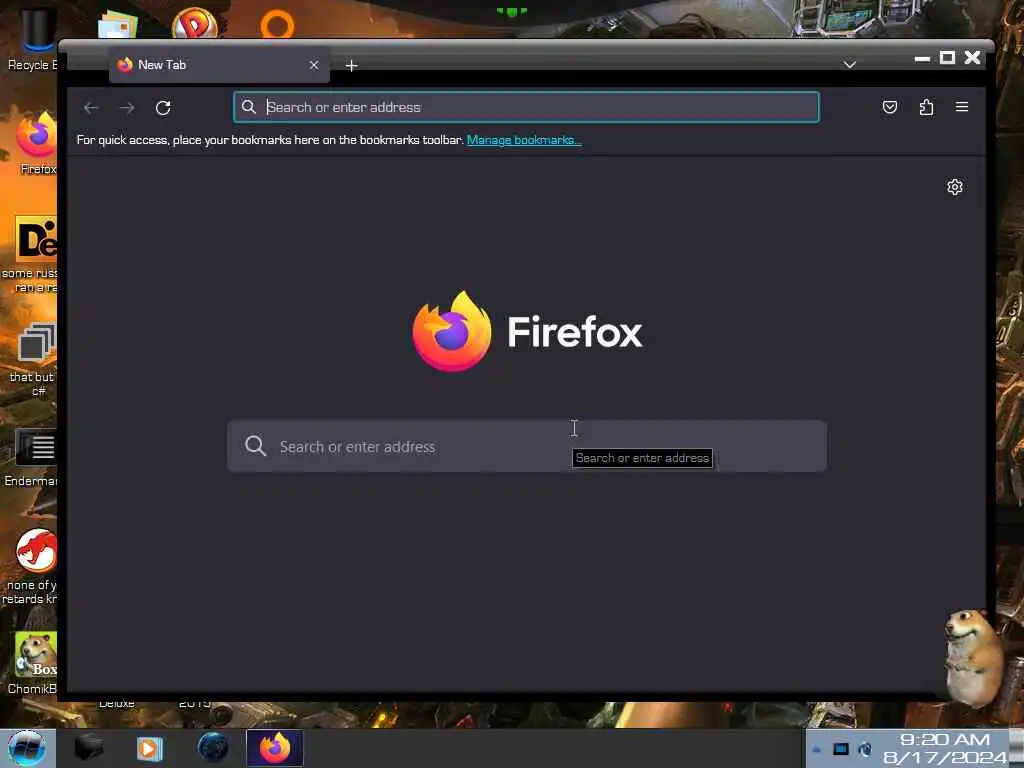This screenshot has height=768, width=1024.
Task: Select the orange ring desktop icon
Action: [x=278, y=25]
